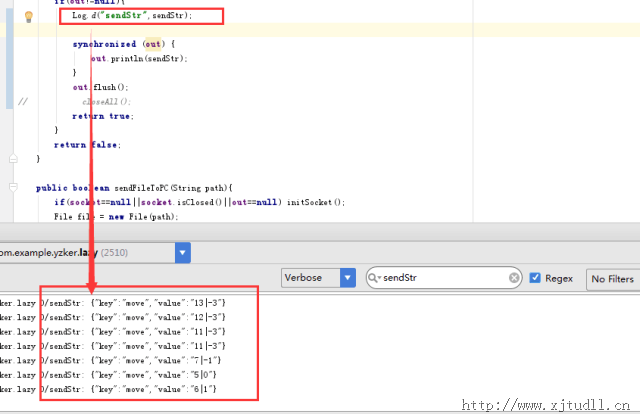The height and width of the screenshot is (414, 640).
Task: Click the yellow lightbulb quick-fix icon
Action: (x=29, y=16)
